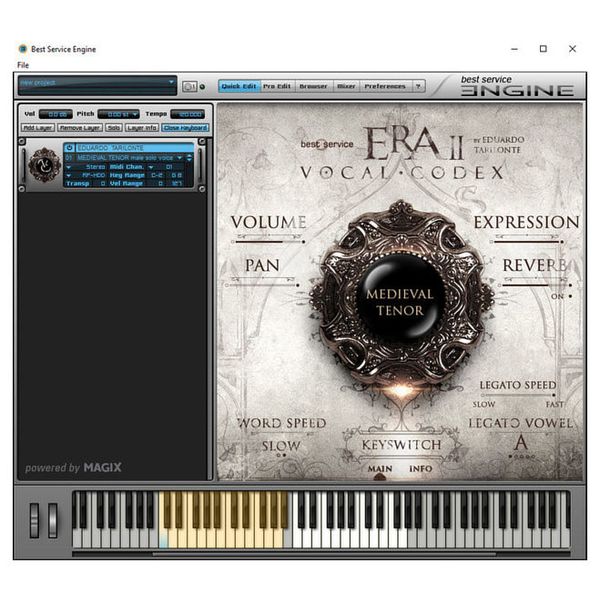Click the layer ornament thumbnail
600x600 pixels.
tap(44, 165)
